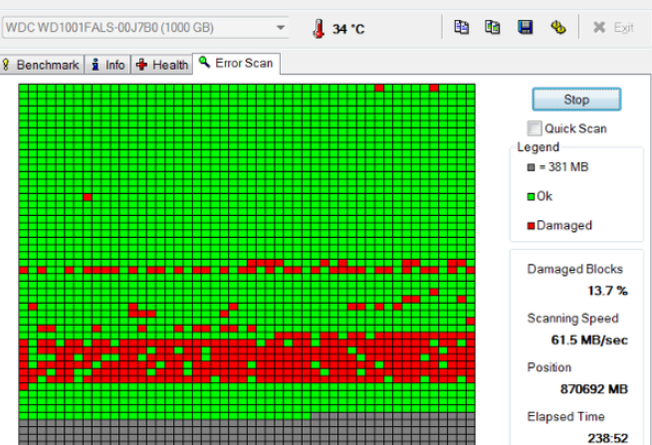Switch to the Benchmark tab
Image resolution: width=652 pixels, height=445 pixels.
(x=42, y=65)
